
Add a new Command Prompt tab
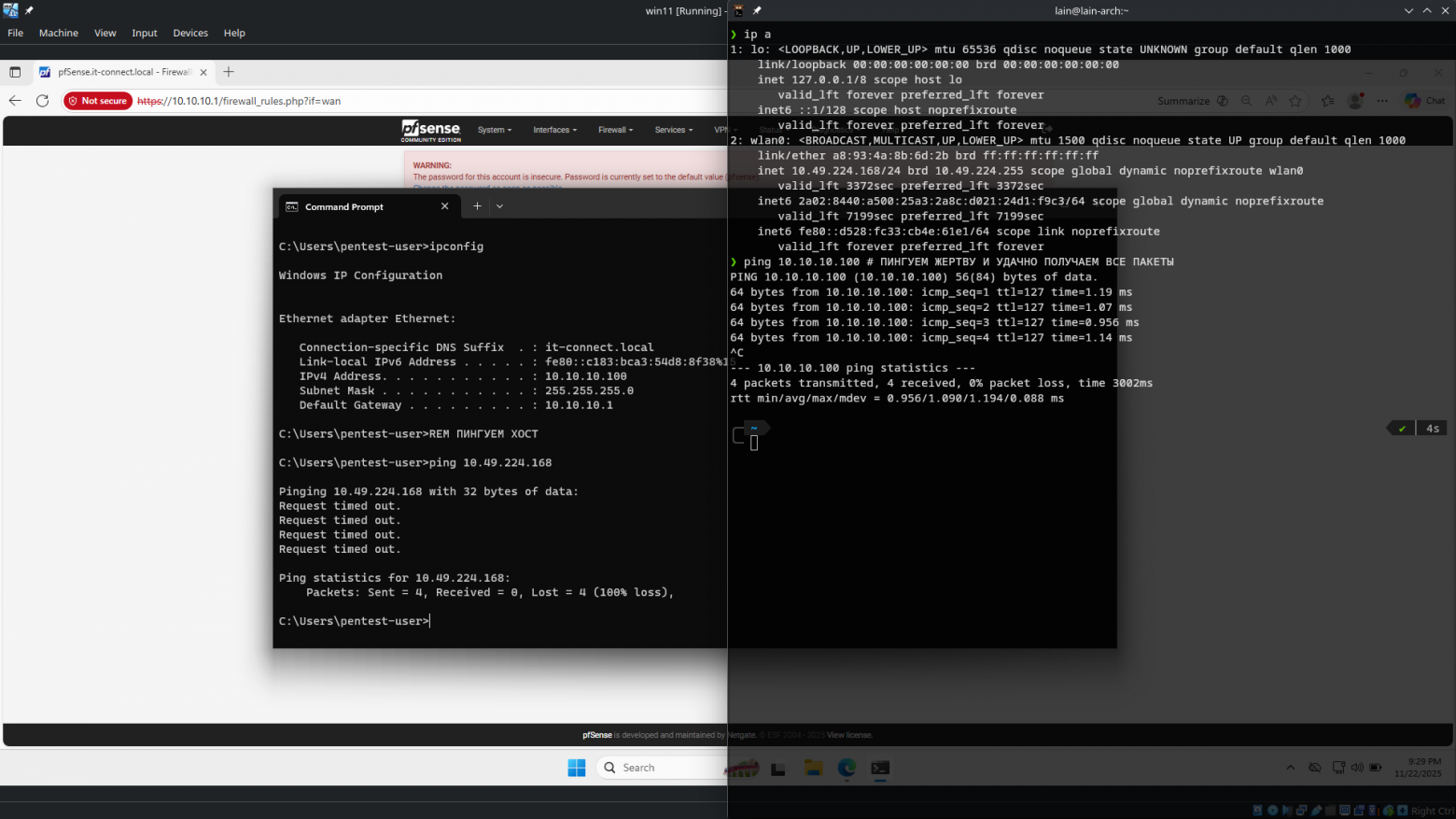coord(477,206)
